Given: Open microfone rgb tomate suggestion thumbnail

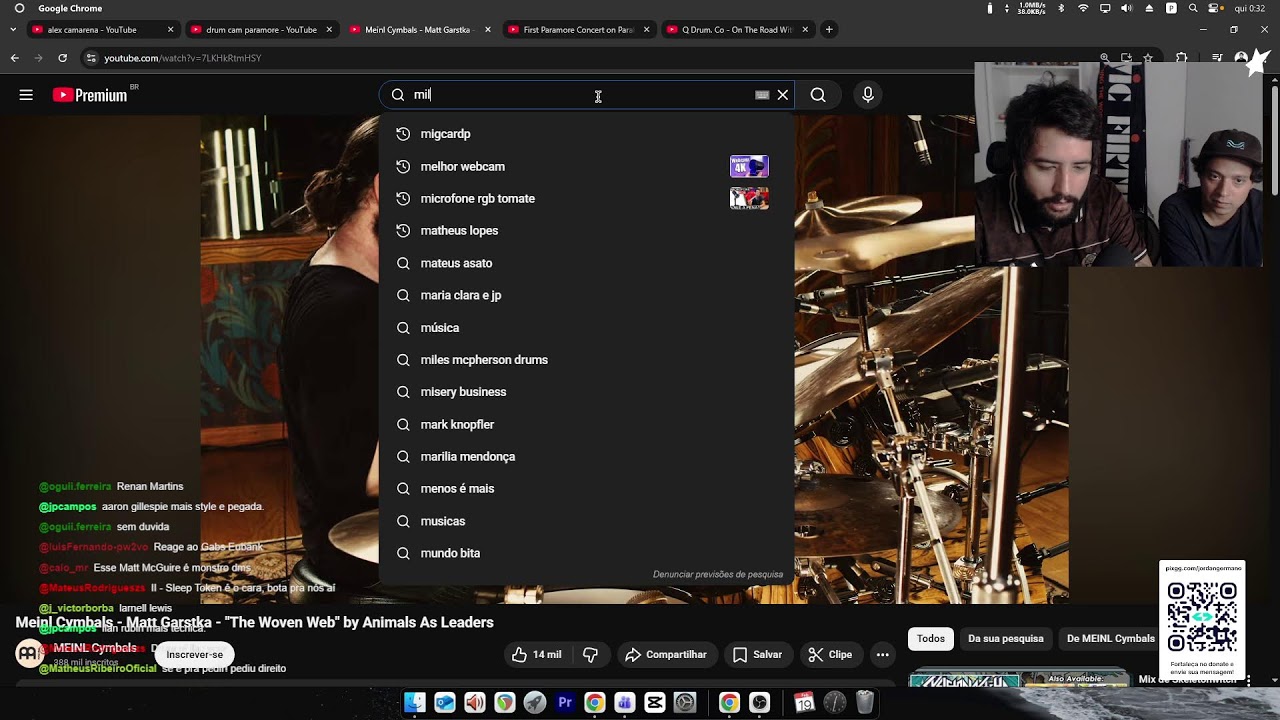Looking at the screenshot, I should (749, 198).
